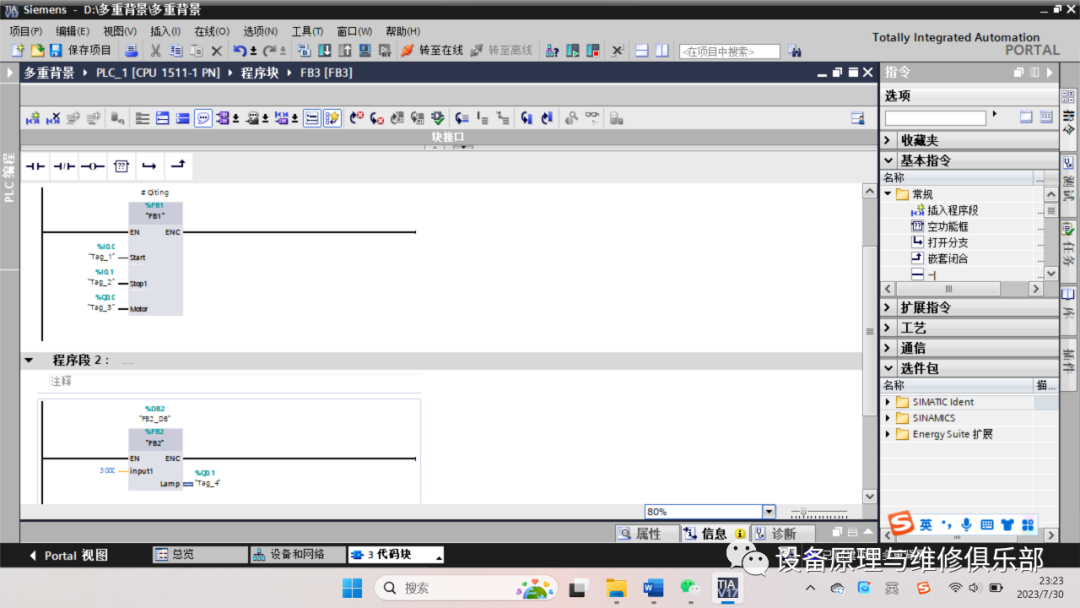Collapse the 程序段 2 network
Screen dimensions: 1080x608
click(29, 360)
